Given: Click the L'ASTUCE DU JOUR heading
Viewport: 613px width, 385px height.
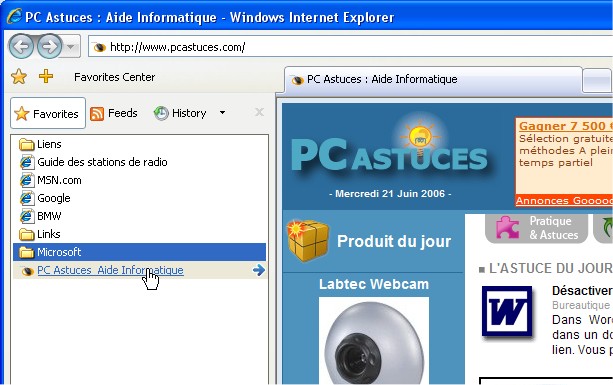Looking at the screenshot, I should tap(550, 268).
